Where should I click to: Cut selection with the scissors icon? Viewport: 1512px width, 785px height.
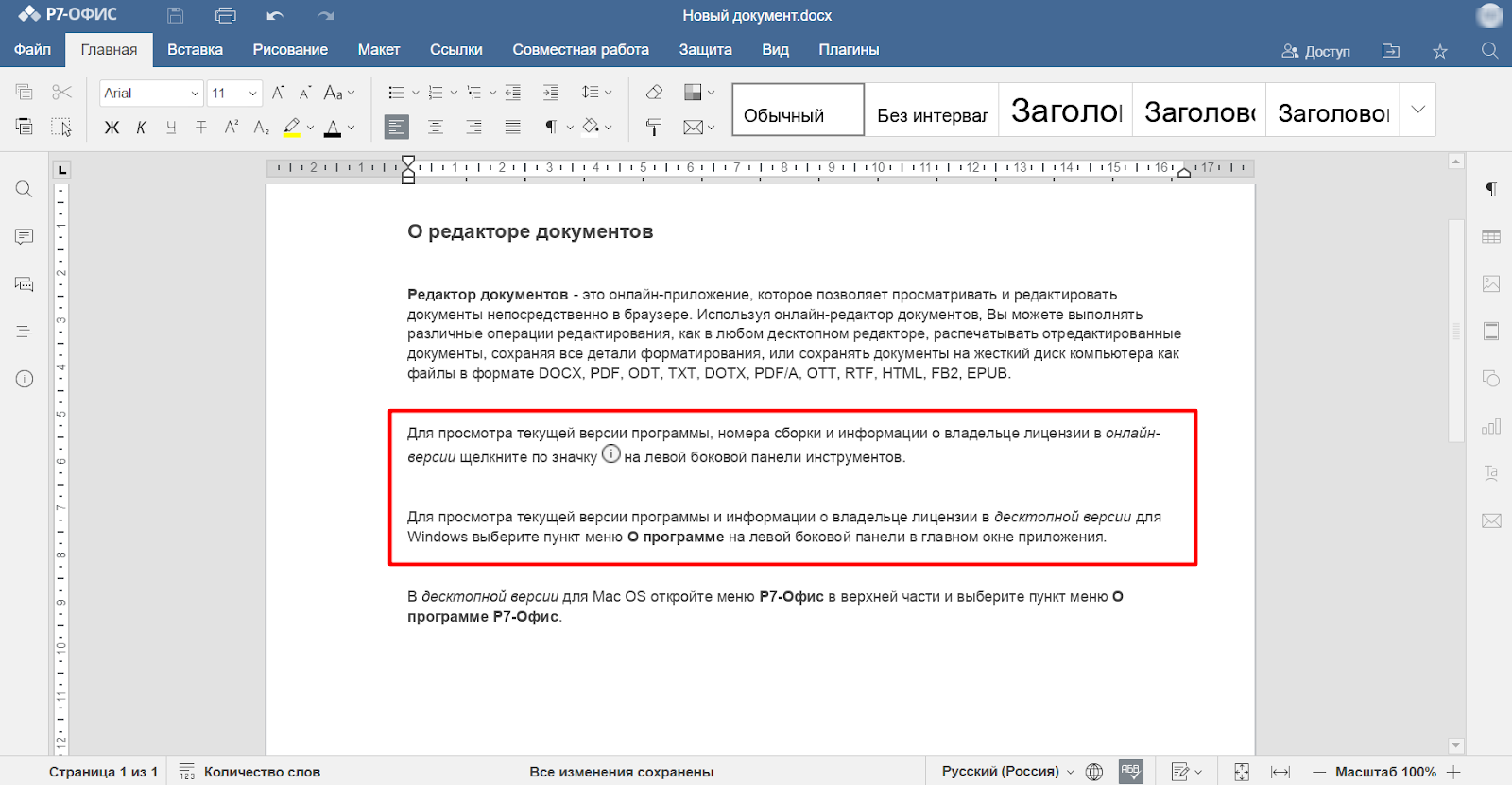tap(61, 92)
